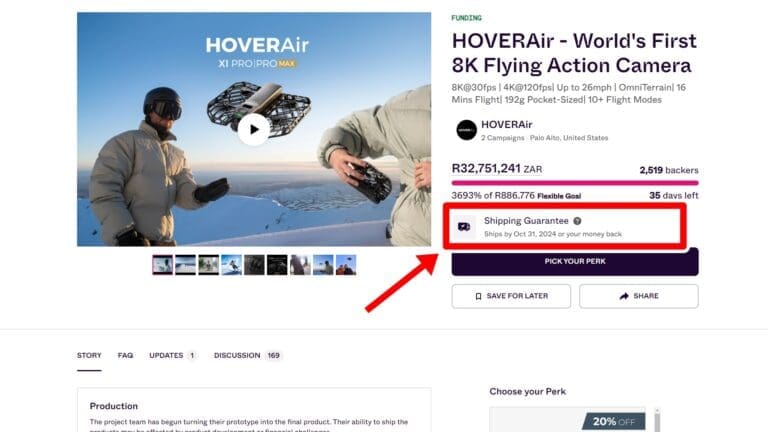
Task: Click the share arrow icon
Action: [x=624, y=296]
